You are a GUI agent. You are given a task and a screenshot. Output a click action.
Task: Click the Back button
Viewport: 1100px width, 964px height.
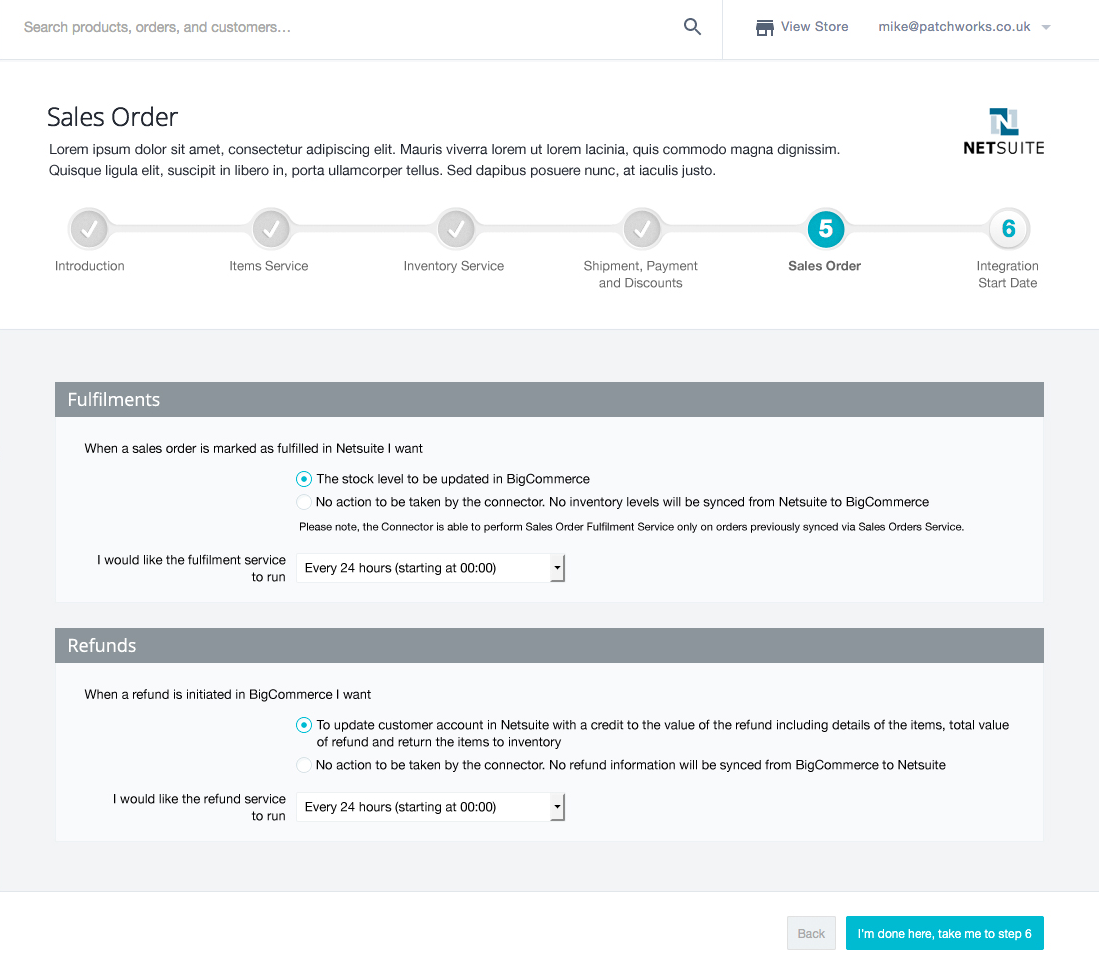[811, 934]
